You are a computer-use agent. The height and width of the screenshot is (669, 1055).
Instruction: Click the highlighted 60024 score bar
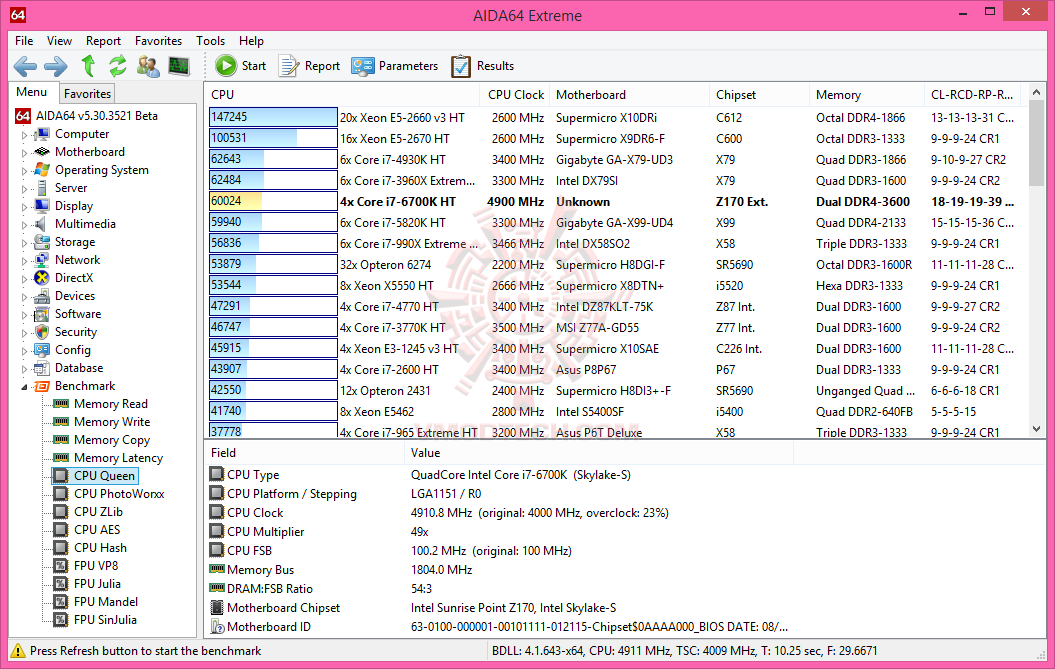[x=273, y=201]
